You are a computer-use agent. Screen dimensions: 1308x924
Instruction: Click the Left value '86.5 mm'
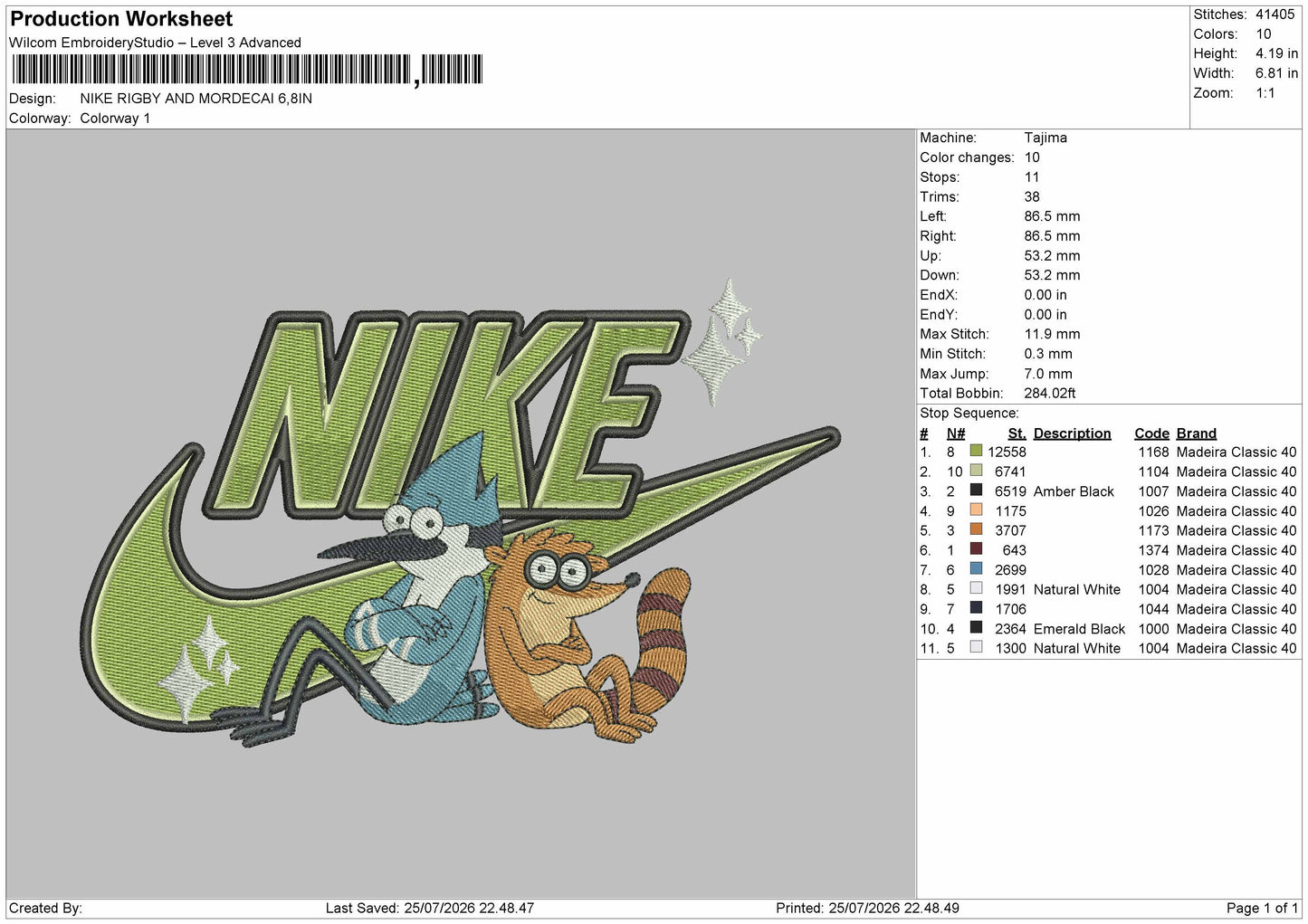[x=1052, y=216]
